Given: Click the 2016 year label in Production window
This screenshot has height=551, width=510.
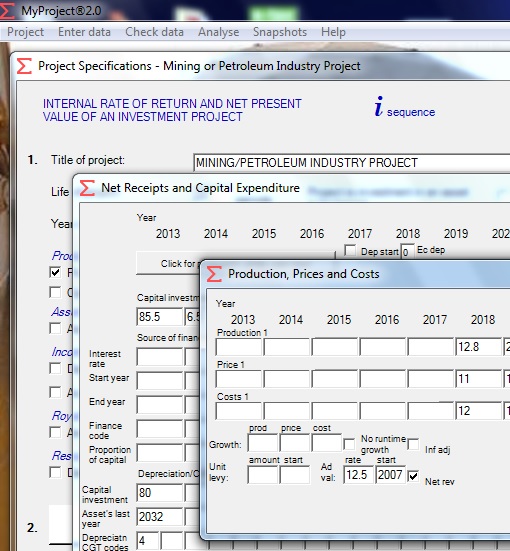Looking at the screenshot, I should click(x=387, y=319).
